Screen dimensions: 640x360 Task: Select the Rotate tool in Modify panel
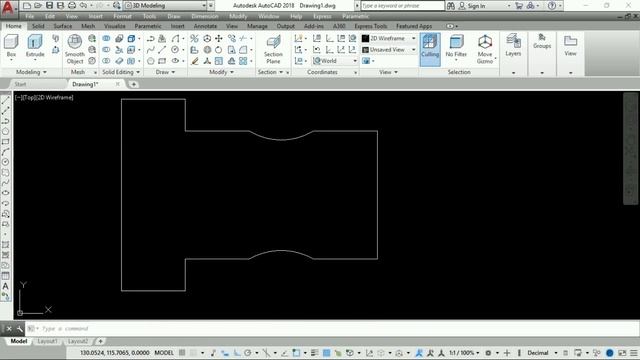219,50
